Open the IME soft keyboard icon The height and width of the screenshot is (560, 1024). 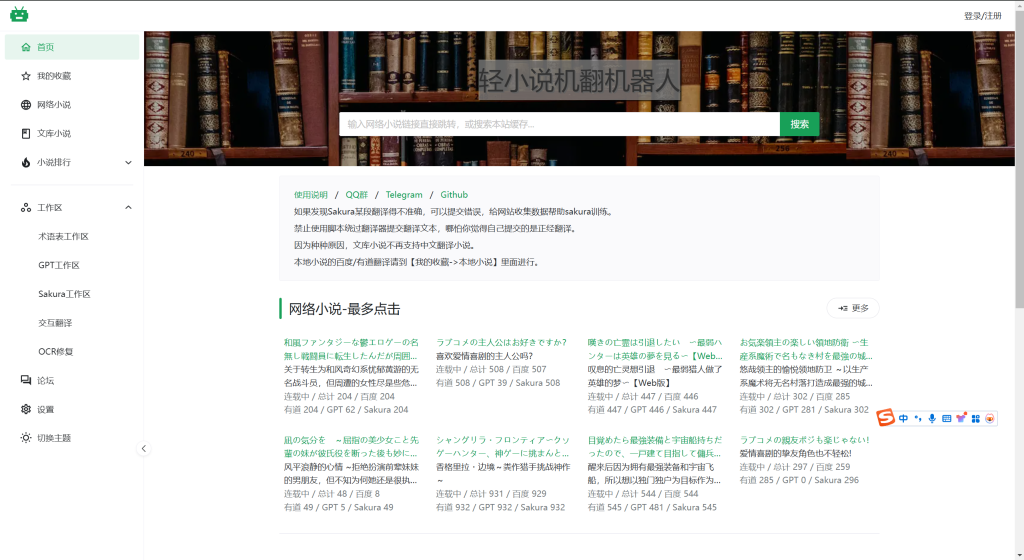(946, 418)
